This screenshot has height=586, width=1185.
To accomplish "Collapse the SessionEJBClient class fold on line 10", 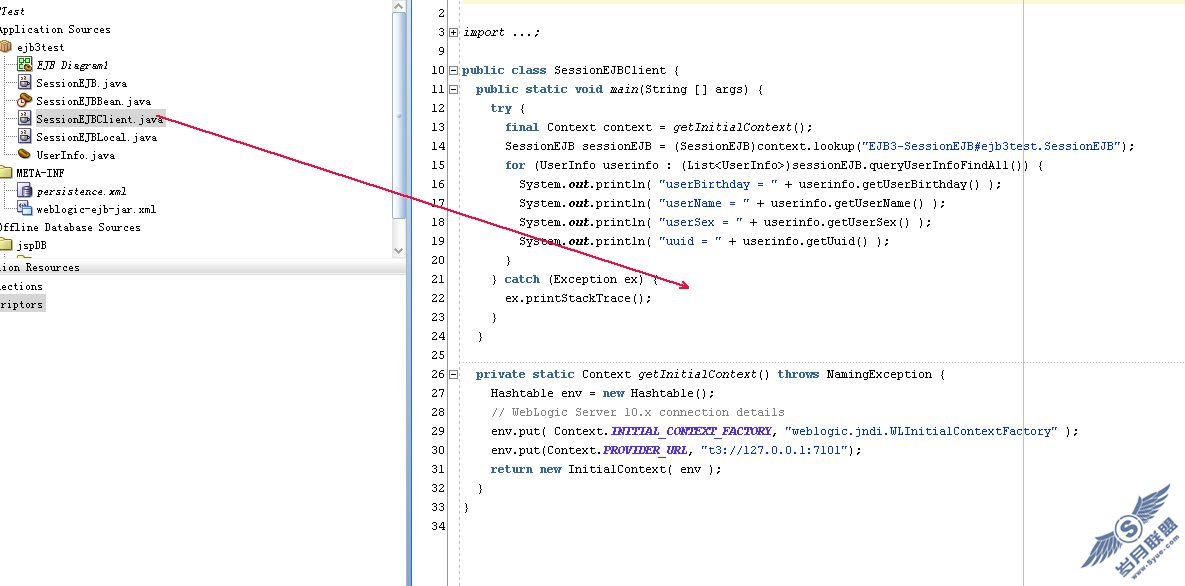I will tap(453, 70).
